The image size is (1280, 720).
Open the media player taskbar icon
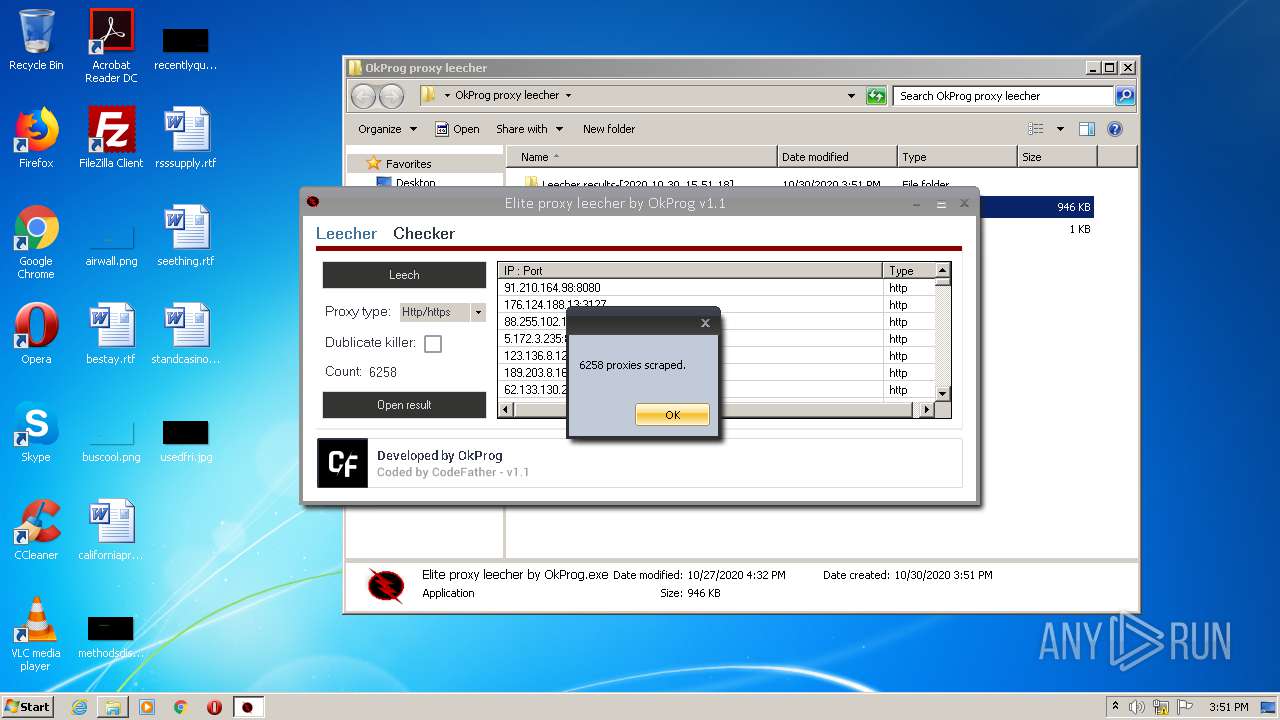click(x=147, y=707)
